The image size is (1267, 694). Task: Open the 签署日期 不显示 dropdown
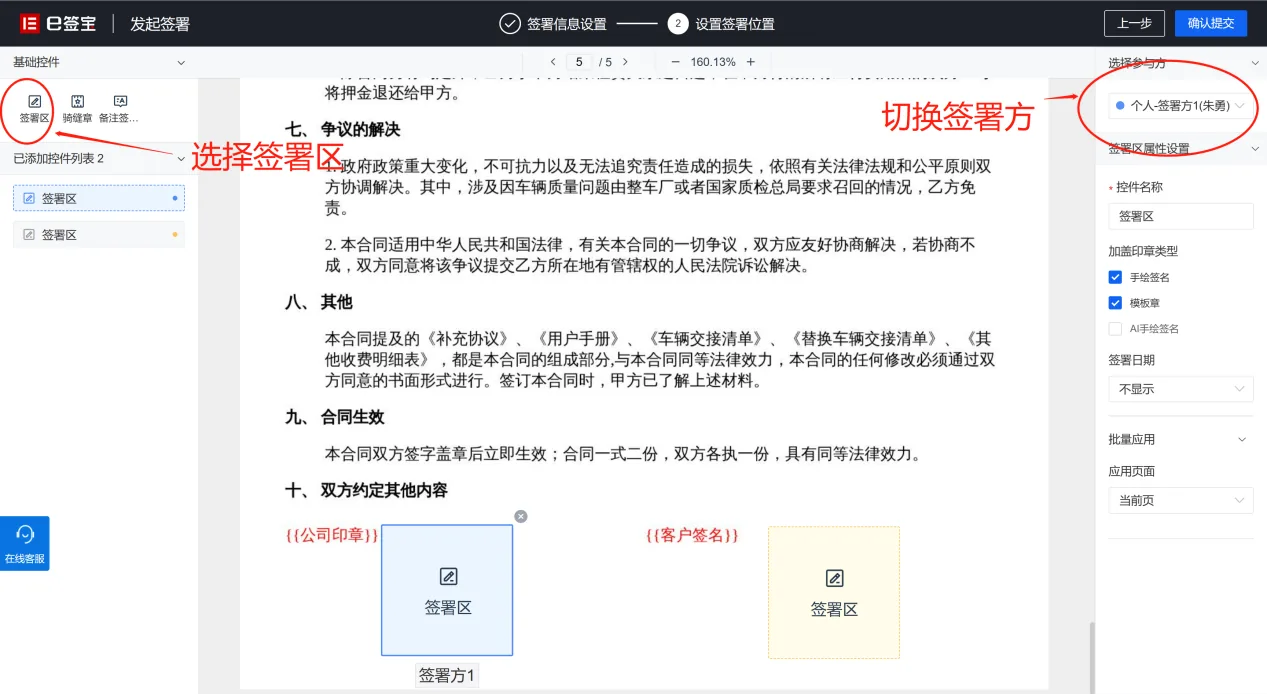(x=1180, y=389)
